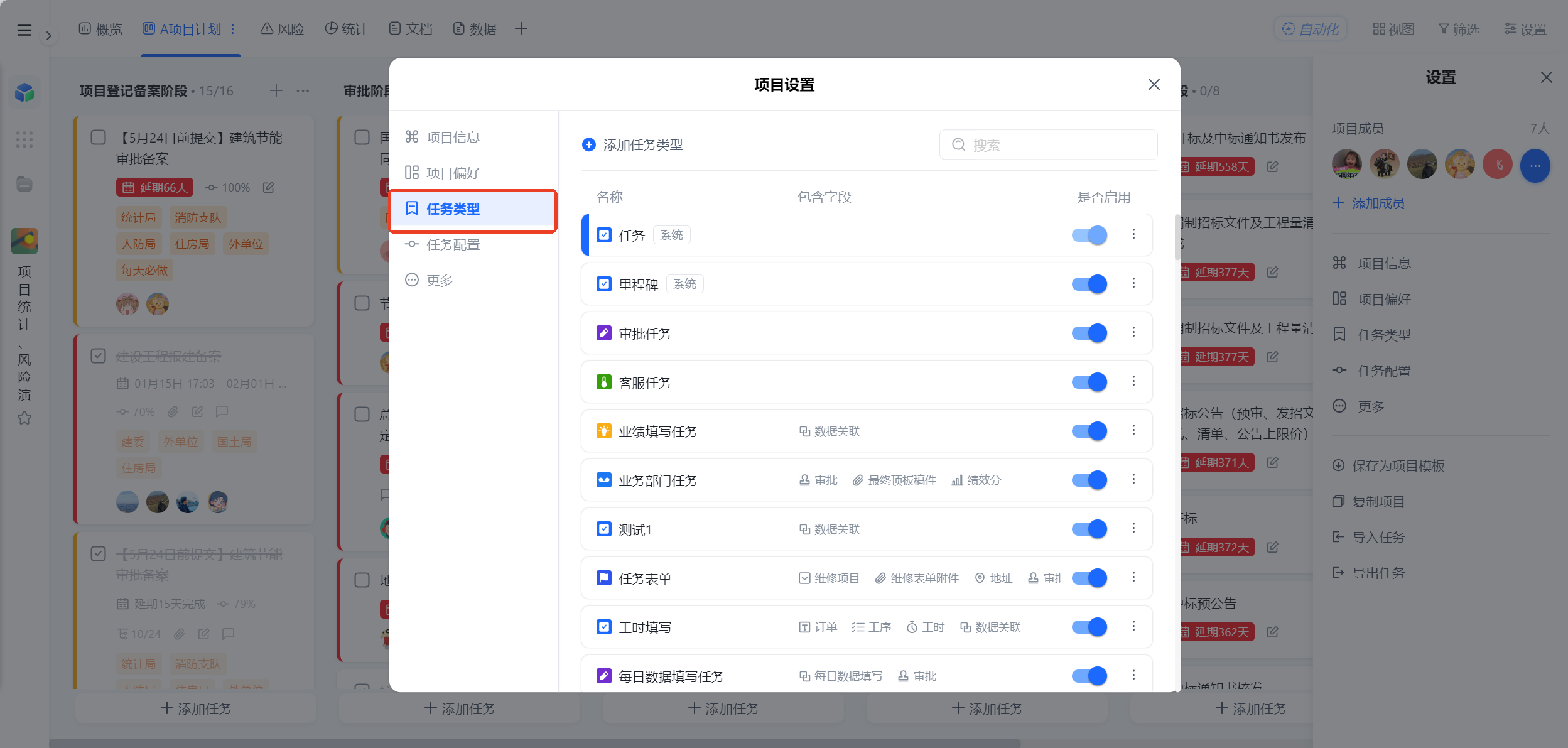Click 导入任务 in settings panel

tap(1368, 537)
